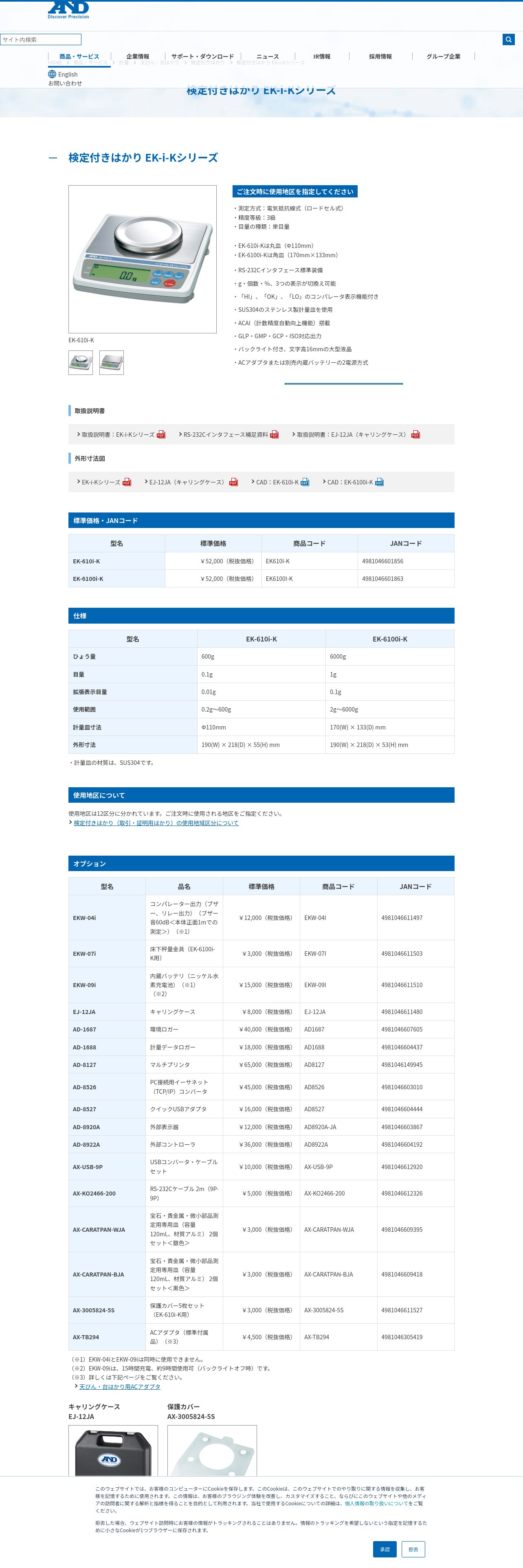Select the AX-USB-9P model name cell
Viewport: 523px width, 1568px height.
(107, 1167)
